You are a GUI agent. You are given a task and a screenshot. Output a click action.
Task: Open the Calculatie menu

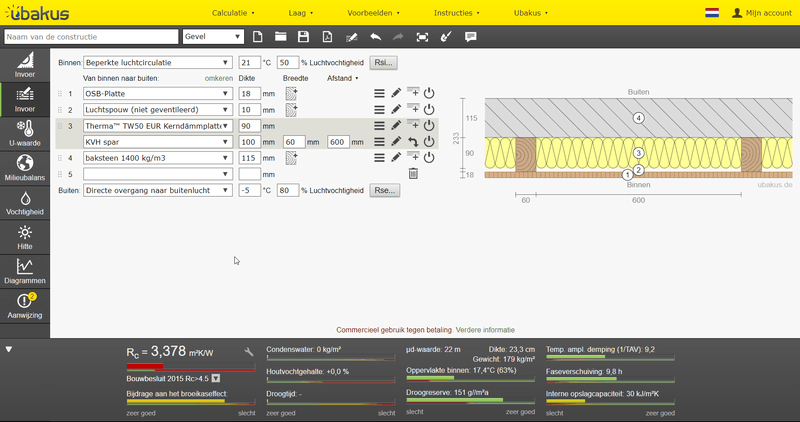tap(233, 13)
